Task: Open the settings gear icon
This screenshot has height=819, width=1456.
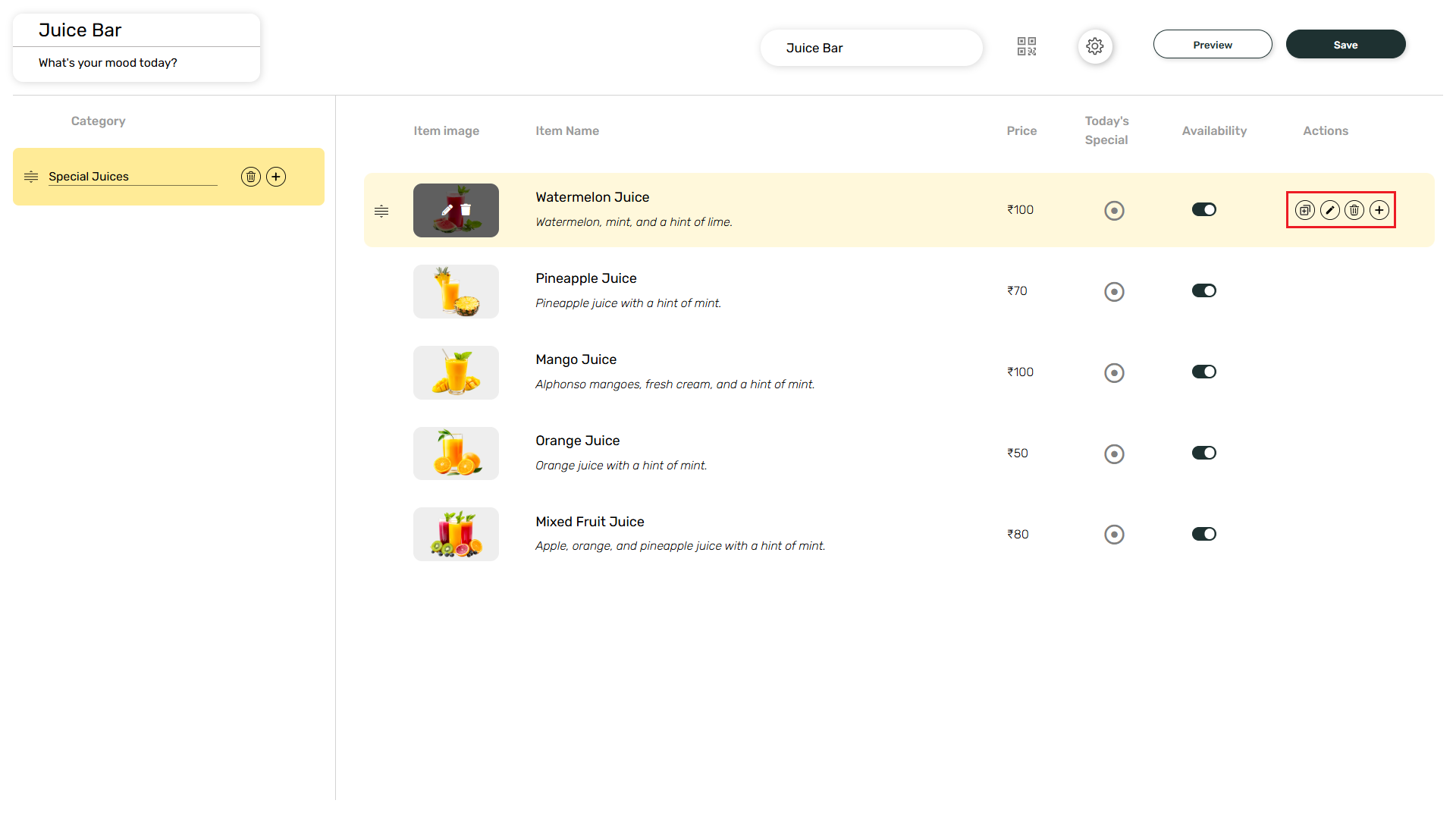Action: (1095, 46)
